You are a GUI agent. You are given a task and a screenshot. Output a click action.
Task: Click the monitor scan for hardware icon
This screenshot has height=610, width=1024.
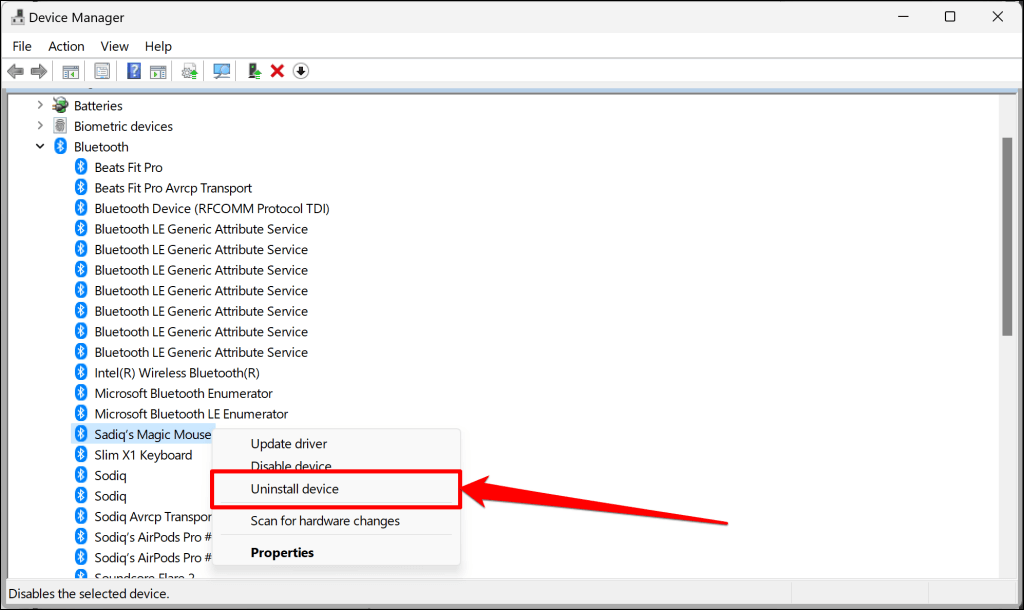tap(222, 71)
